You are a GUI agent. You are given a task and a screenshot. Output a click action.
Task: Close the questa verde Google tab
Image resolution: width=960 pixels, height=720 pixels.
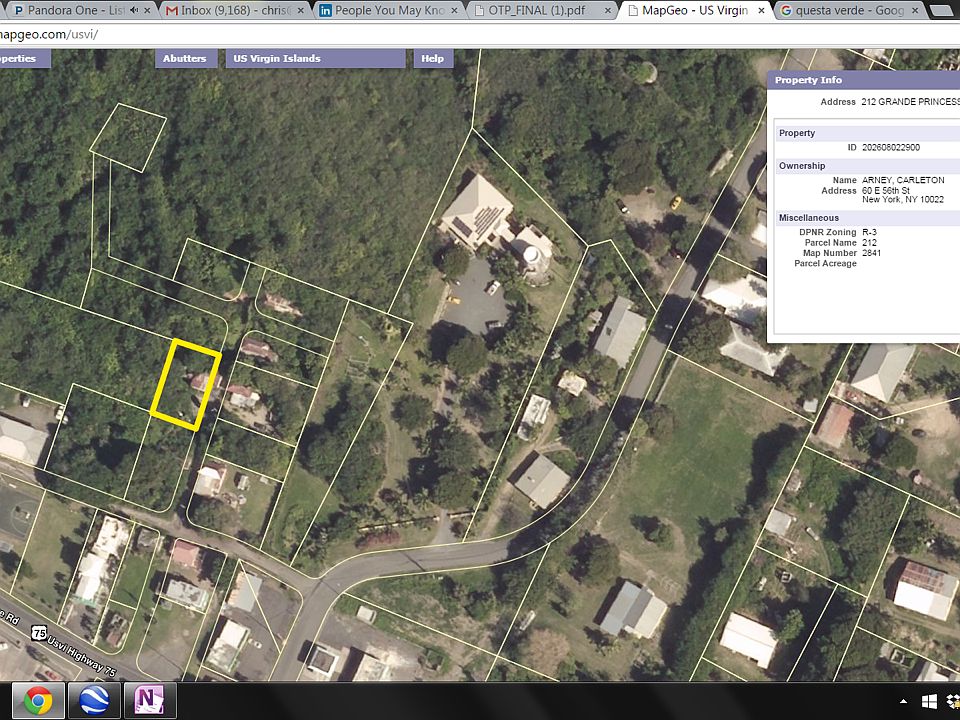[x=915, y=10]
